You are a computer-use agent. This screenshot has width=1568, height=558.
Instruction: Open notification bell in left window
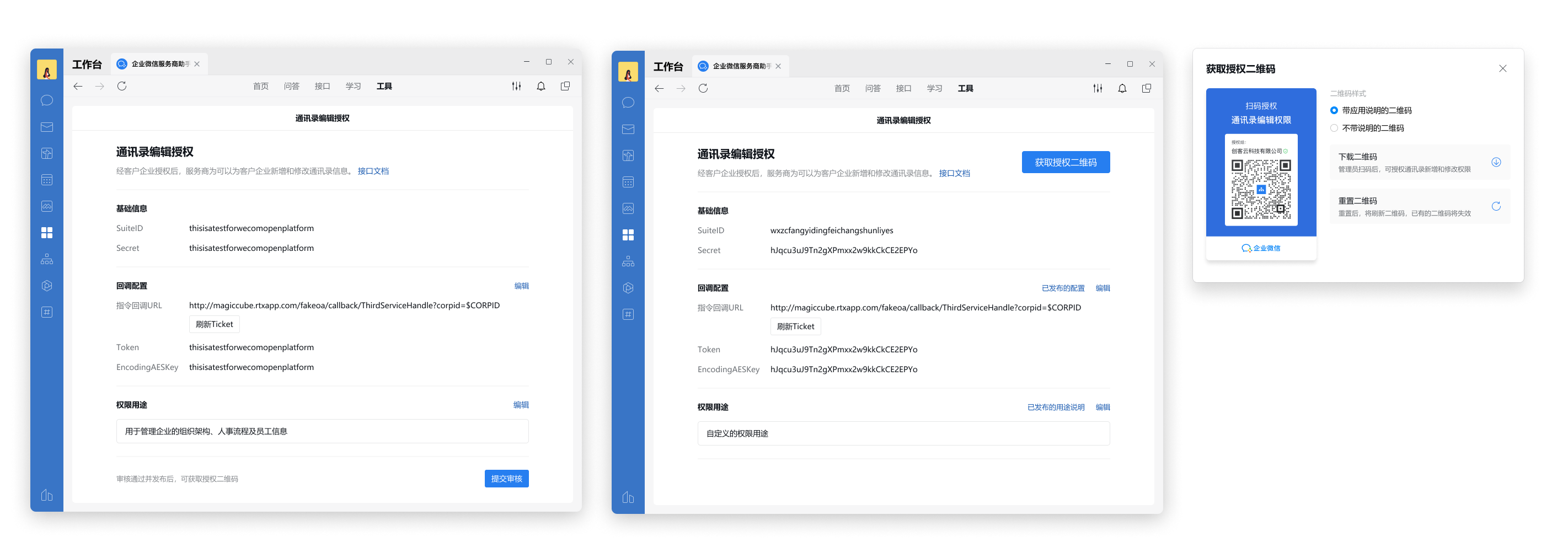point(540,87)
